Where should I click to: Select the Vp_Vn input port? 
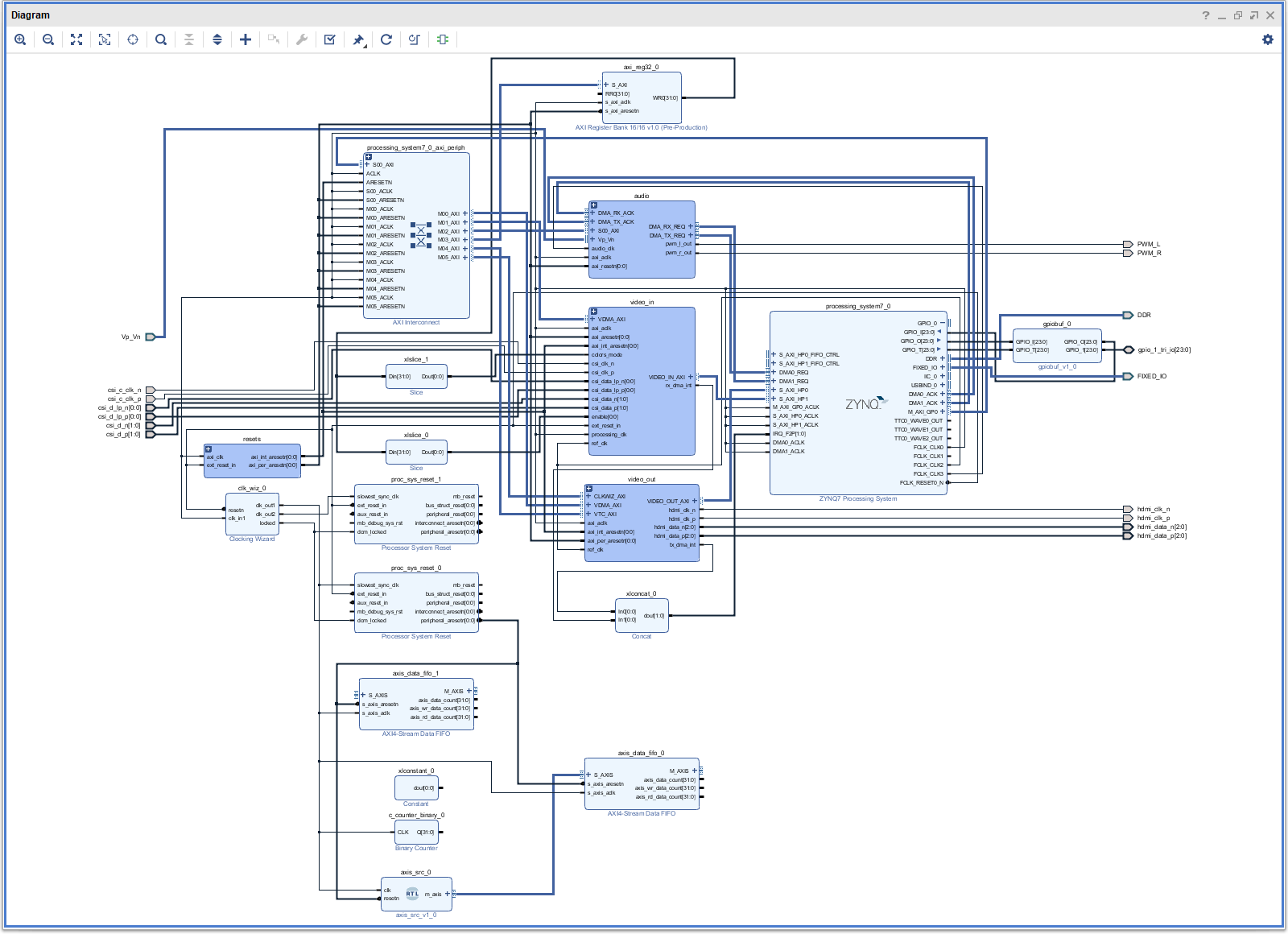(150, 337)
